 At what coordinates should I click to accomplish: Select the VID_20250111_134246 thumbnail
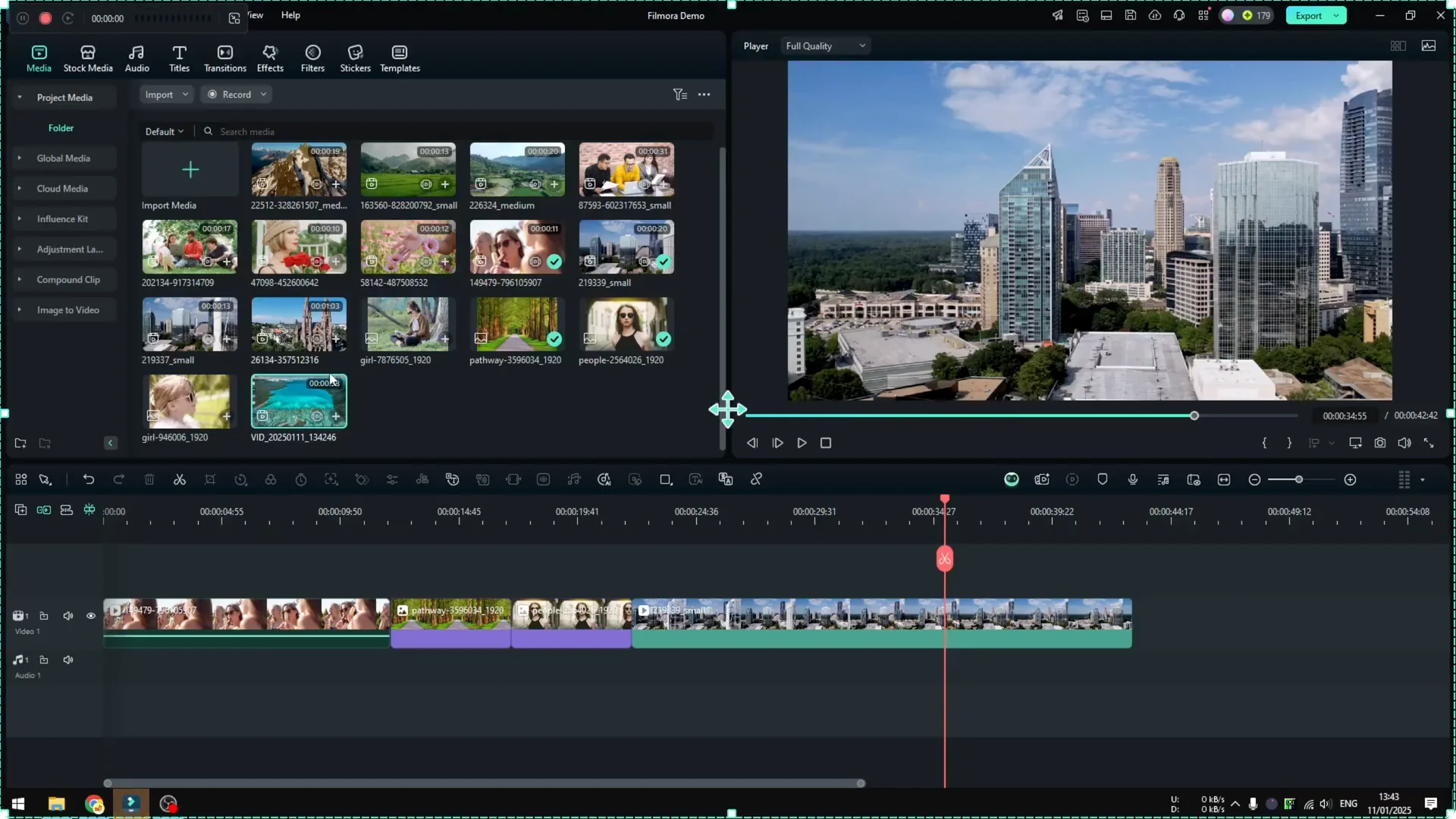click(x=299, y=401)
